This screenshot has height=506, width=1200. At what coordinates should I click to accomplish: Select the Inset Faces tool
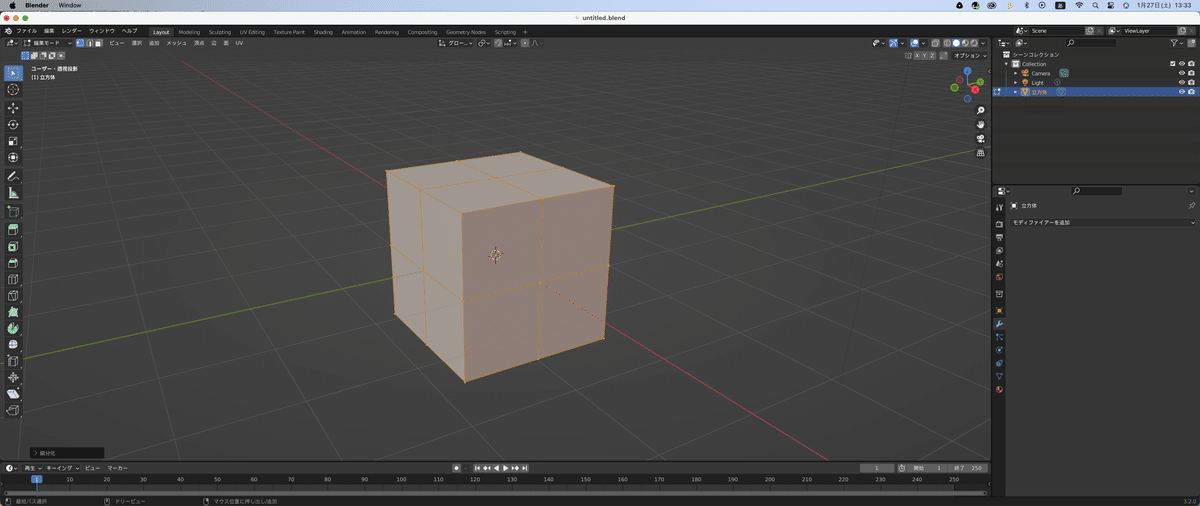tap(13, 246)
